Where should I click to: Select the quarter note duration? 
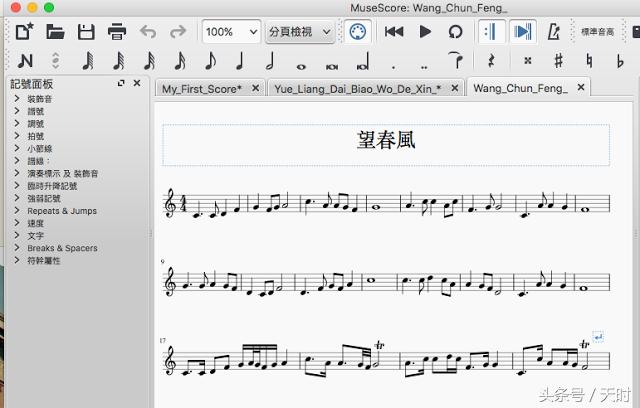240,61
